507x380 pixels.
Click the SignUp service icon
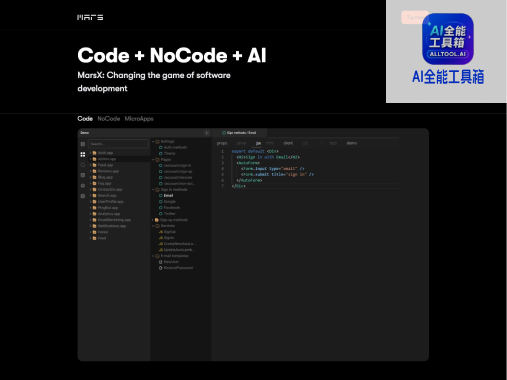click(161, 232)
